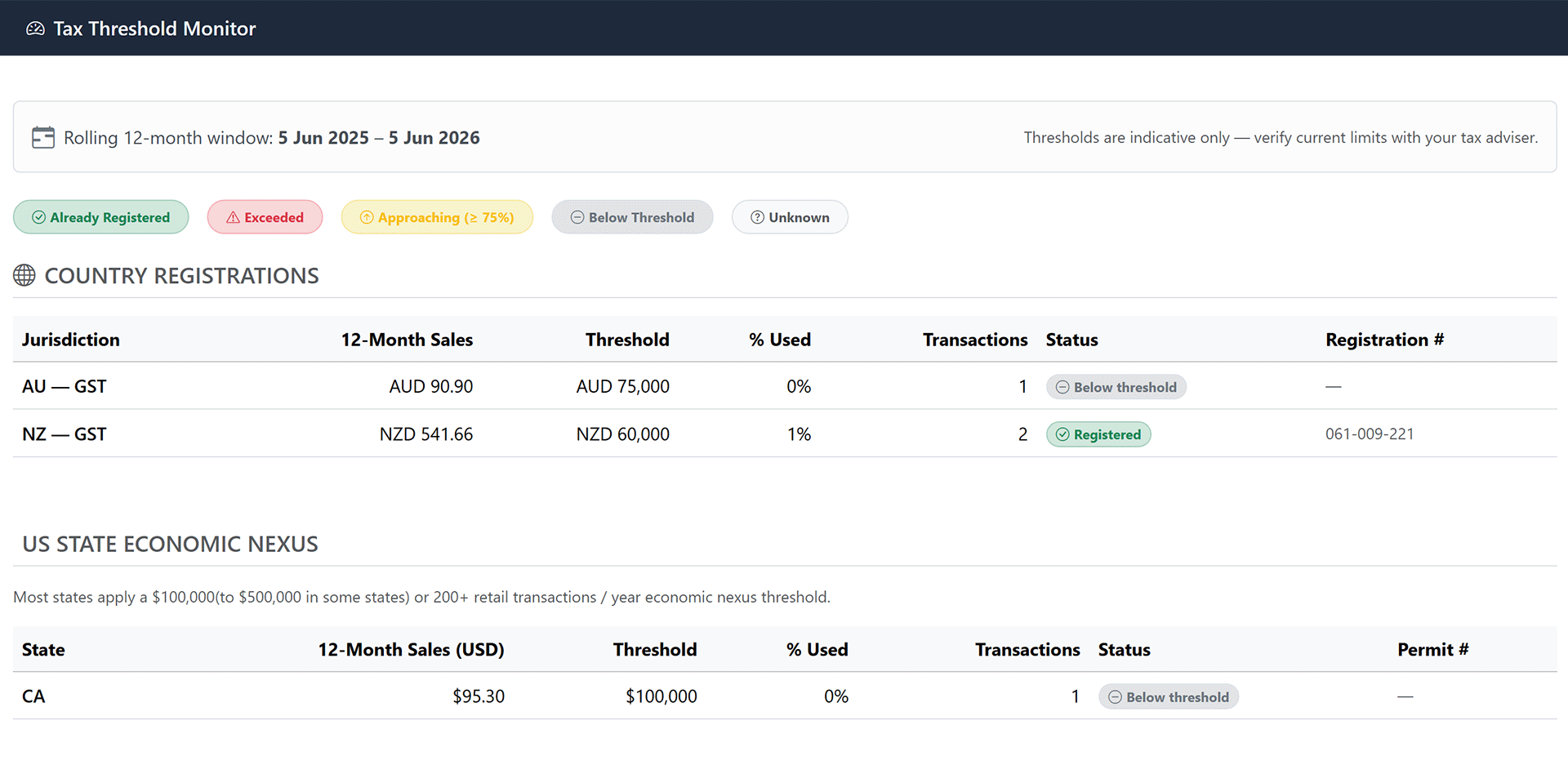1568x774 pixels.
Task: Click the gauge icon beside Tax Threshold Monitor
Action: coord(35,29)
